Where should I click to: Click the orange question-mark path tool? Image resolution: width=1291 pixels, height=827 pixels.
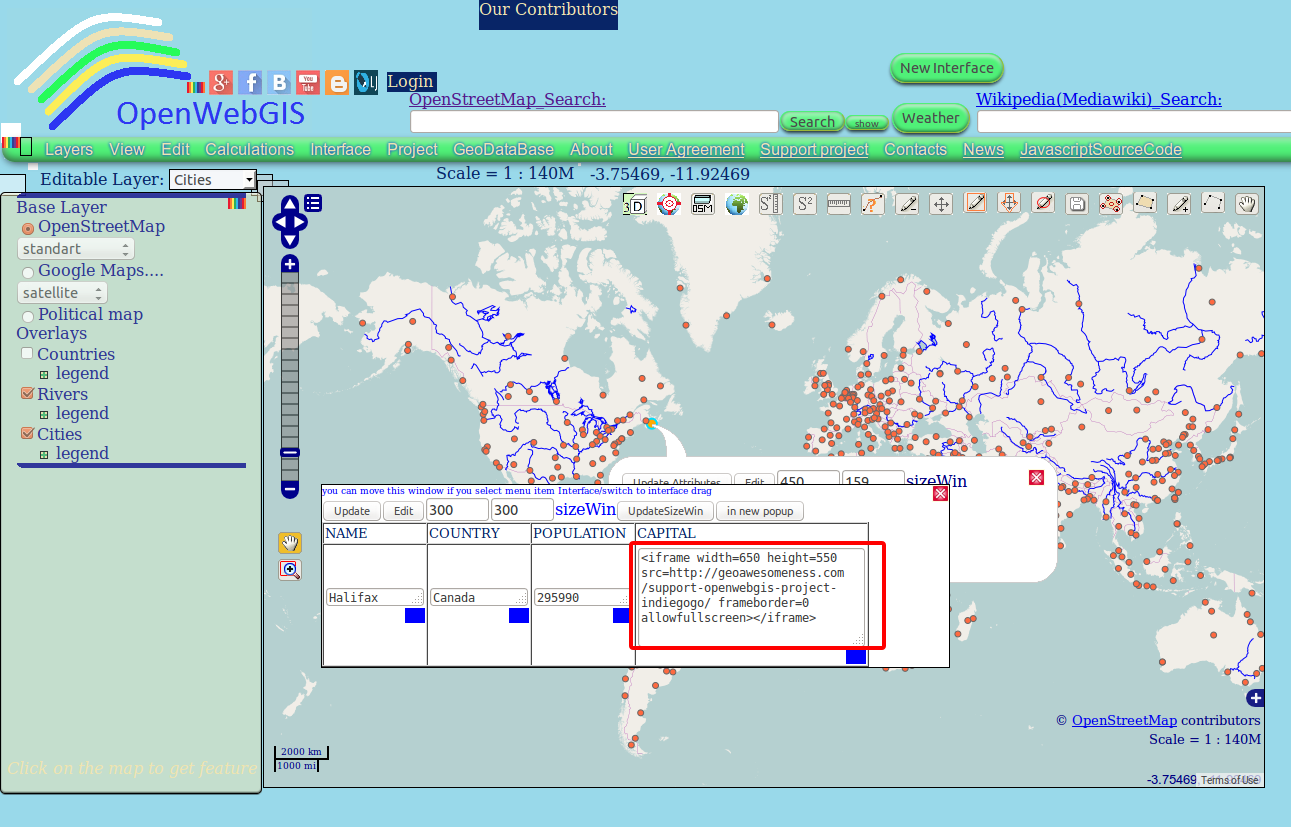[873, 204]
